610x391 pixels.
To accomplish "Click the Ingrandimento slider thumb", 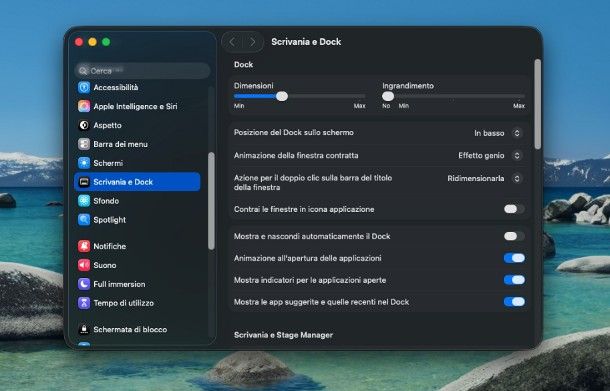I will (x=388, y=96).
